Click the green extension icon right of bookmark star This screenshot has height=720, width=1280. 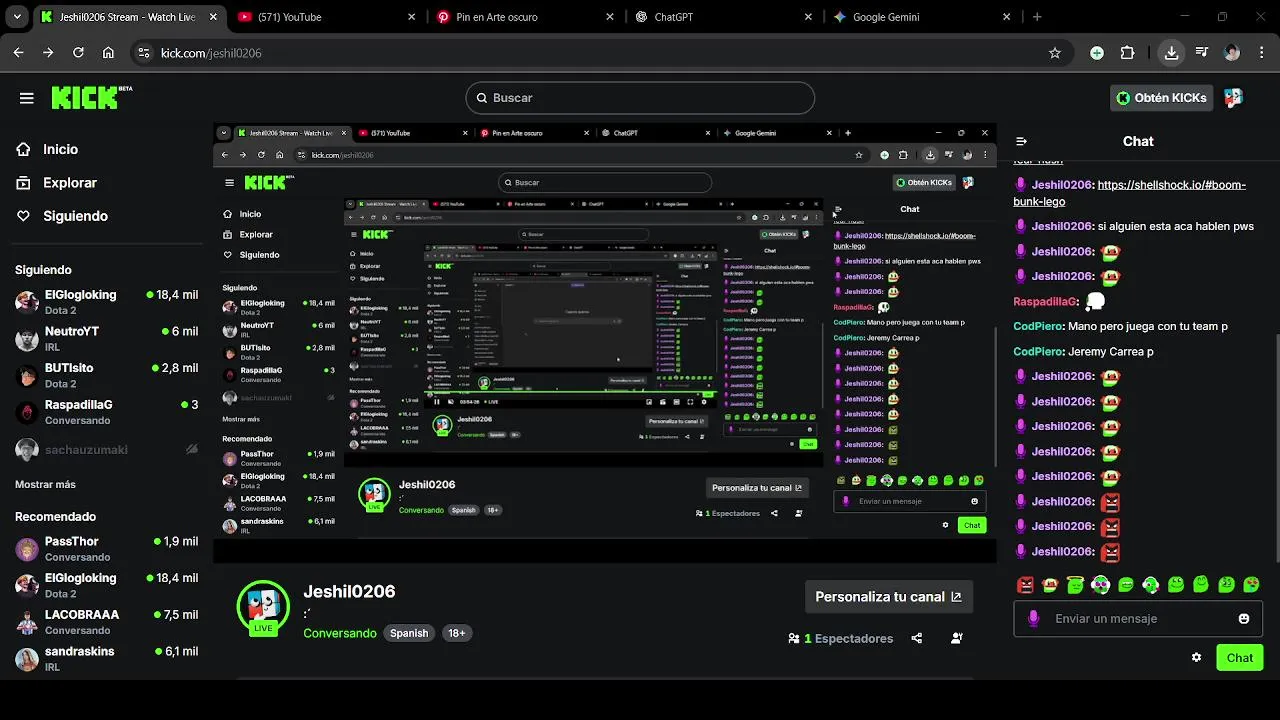(1097, 53)
